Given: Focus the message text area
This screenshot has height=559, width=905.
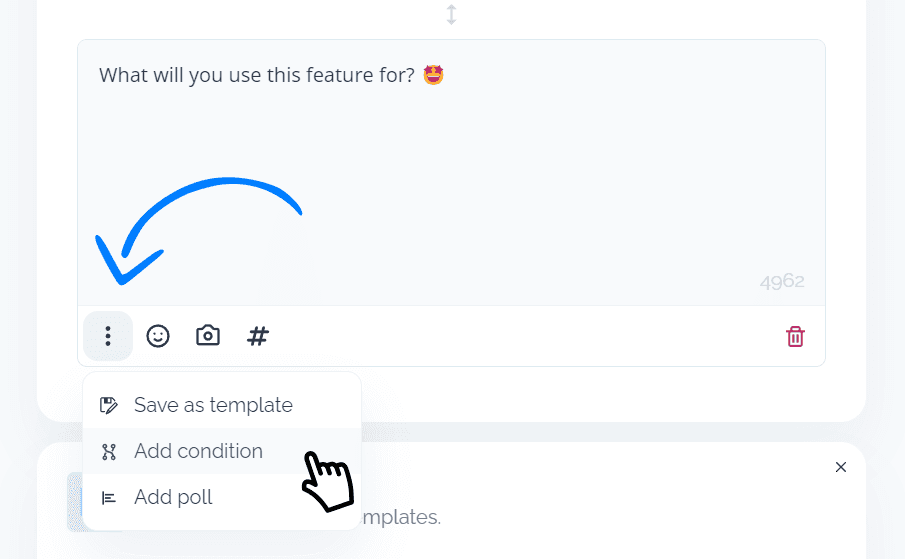Looking at the screenshot, I should tap(451, 173).
